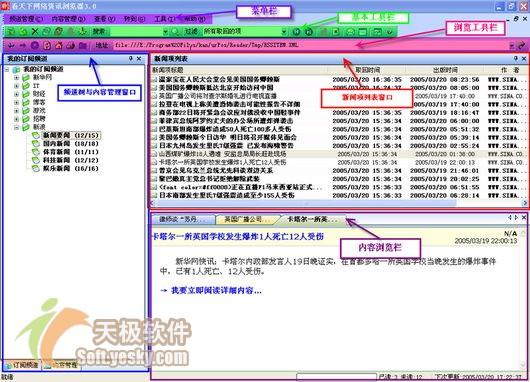Click document icon of 日本南部发生里氏7级强震 row
This screenshot has height=382, width=530.
[x=154, y=195]
